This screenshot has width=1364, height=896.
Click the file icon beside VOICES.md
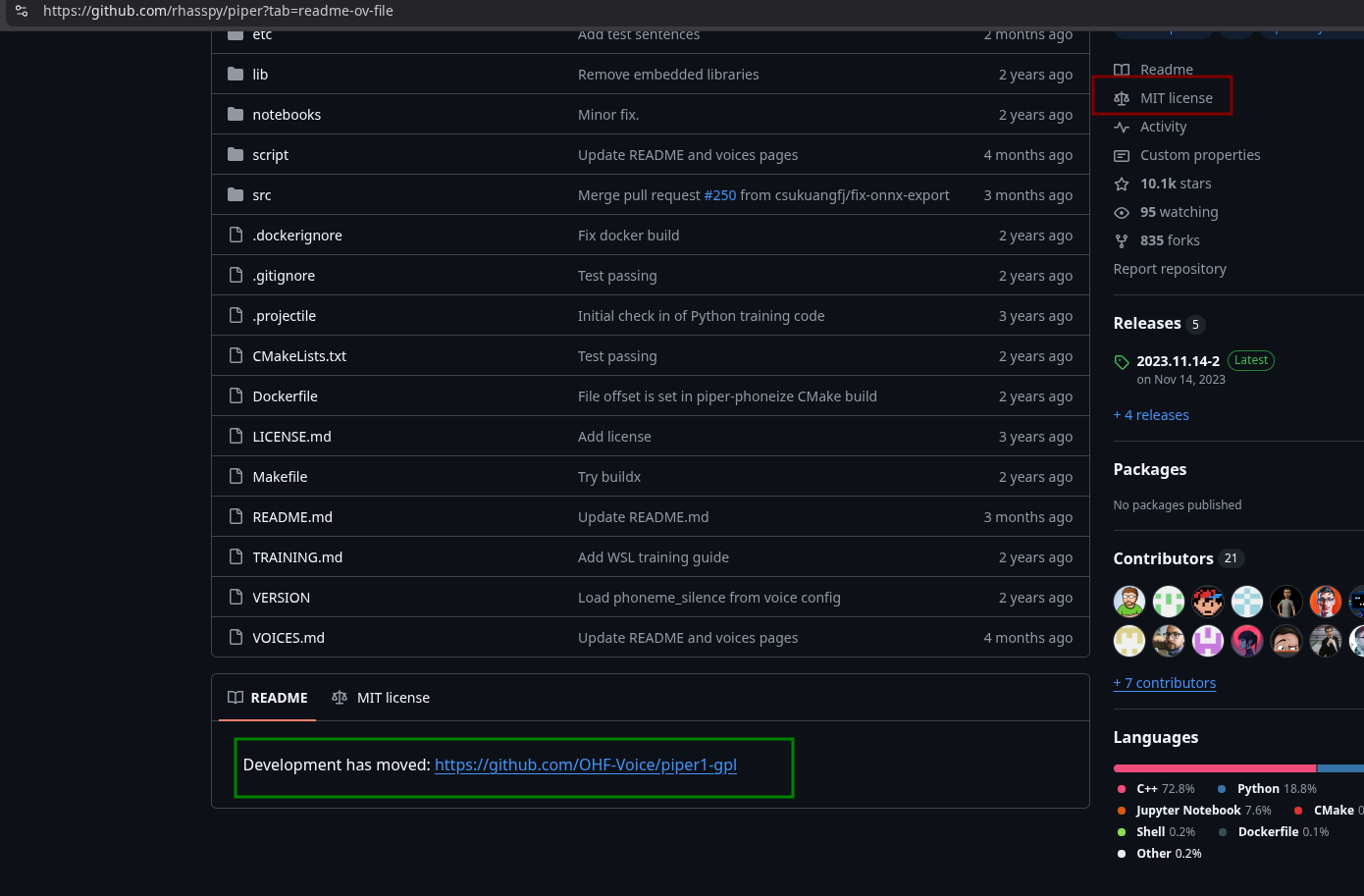click(236, 638)
